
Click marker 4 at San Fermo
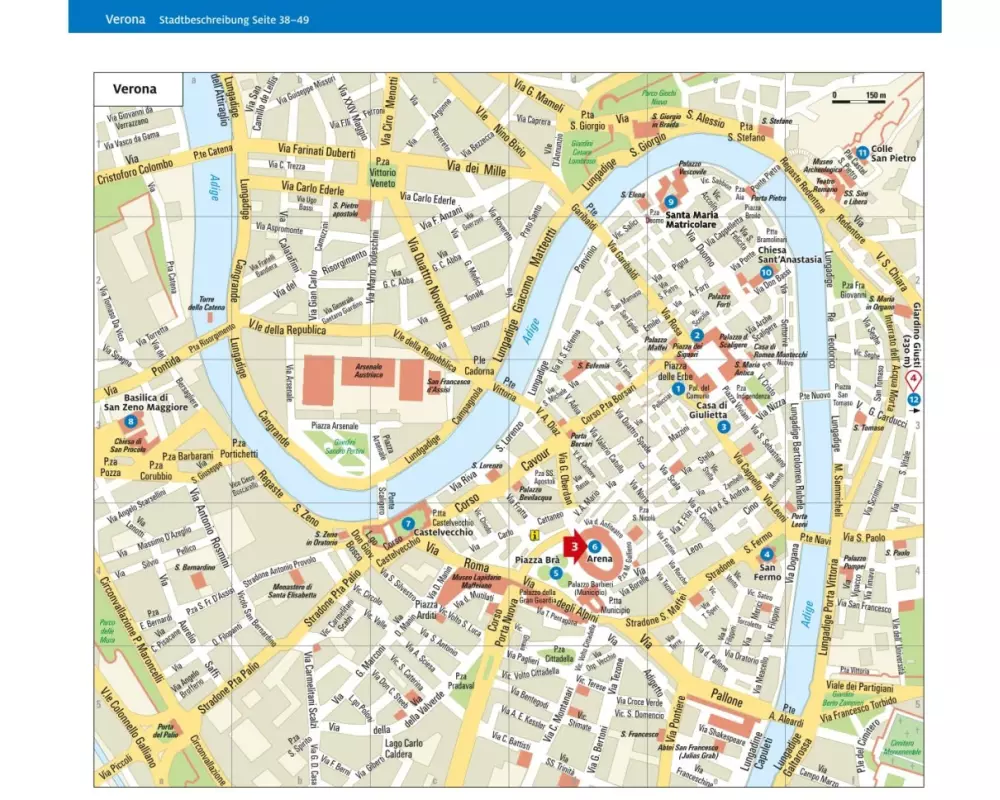tap(767, 554)
